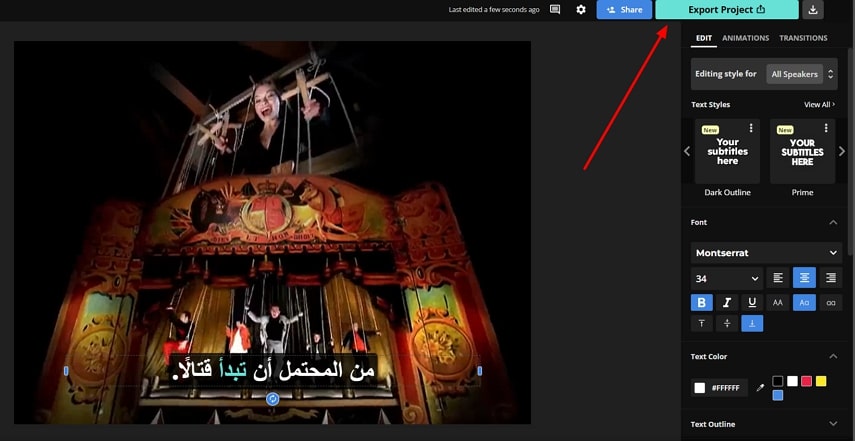The height and width of the screenshot is (441, 855).
Task: Click the download icon beside Export Project
Action: coord(814,10)
